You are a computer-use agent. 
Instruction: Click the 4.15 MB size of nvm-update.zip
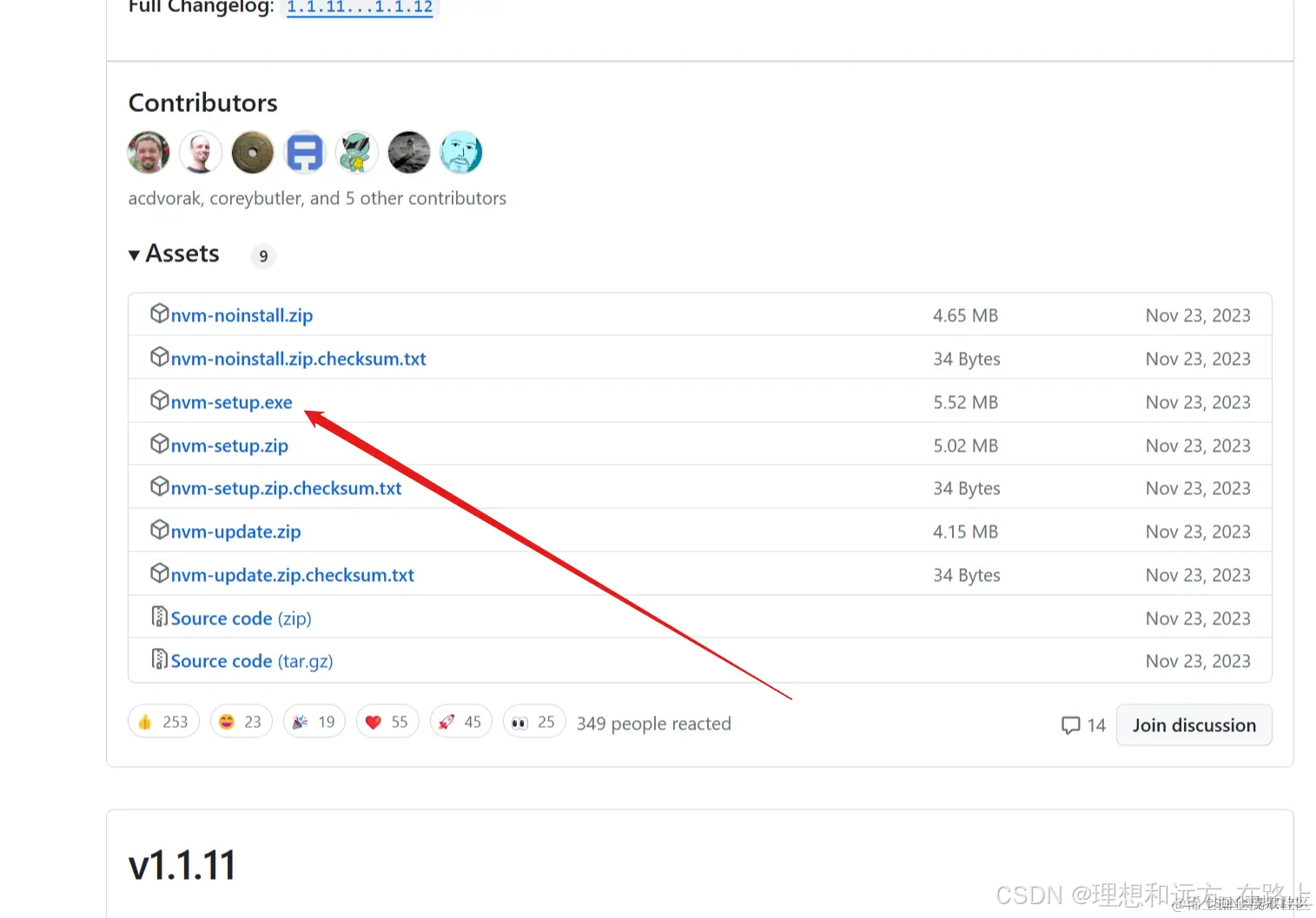966,532
